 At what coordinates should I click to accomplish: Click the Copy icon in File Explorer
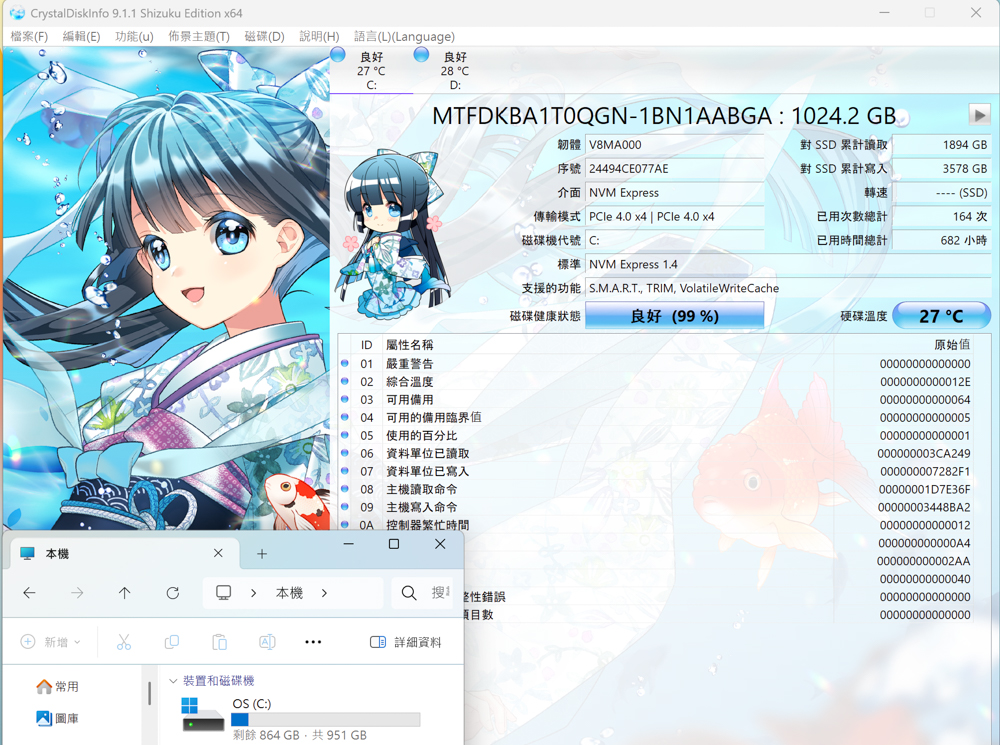(172, 642)
